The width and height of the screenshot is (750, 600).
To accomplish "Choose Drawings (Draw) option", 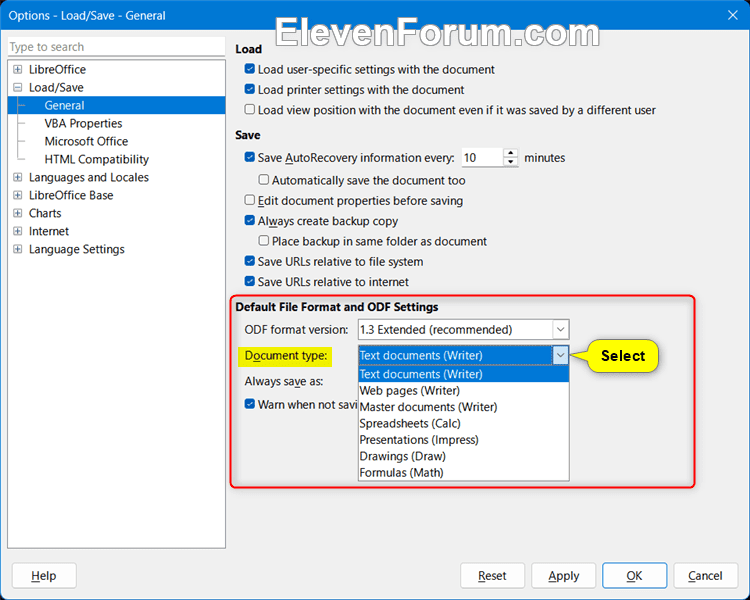I will click(463, 456).
